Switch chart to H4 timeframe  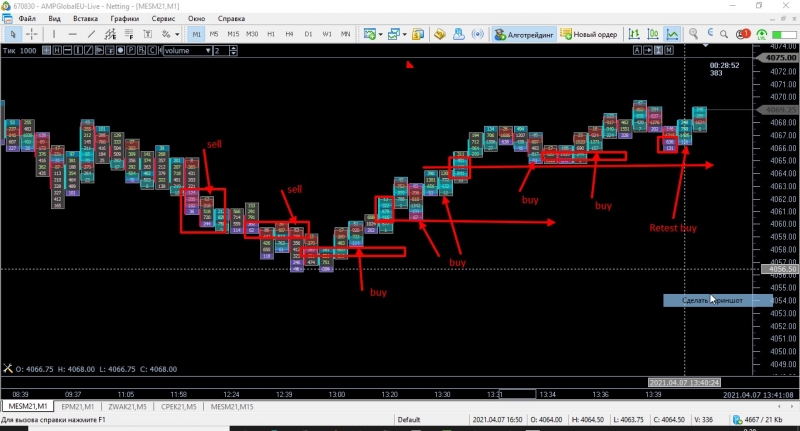click(x=289, y=34)
